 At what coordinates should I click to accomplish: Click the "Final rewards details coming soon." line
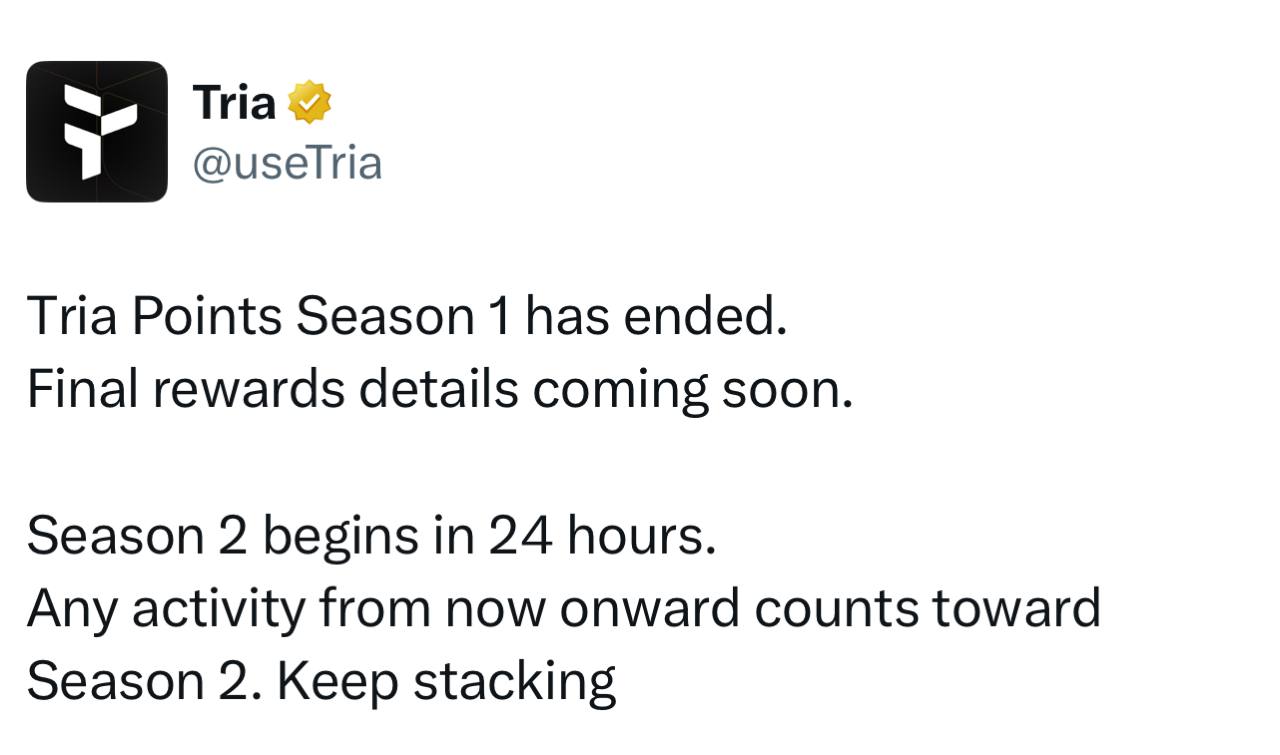coord(439,390)
